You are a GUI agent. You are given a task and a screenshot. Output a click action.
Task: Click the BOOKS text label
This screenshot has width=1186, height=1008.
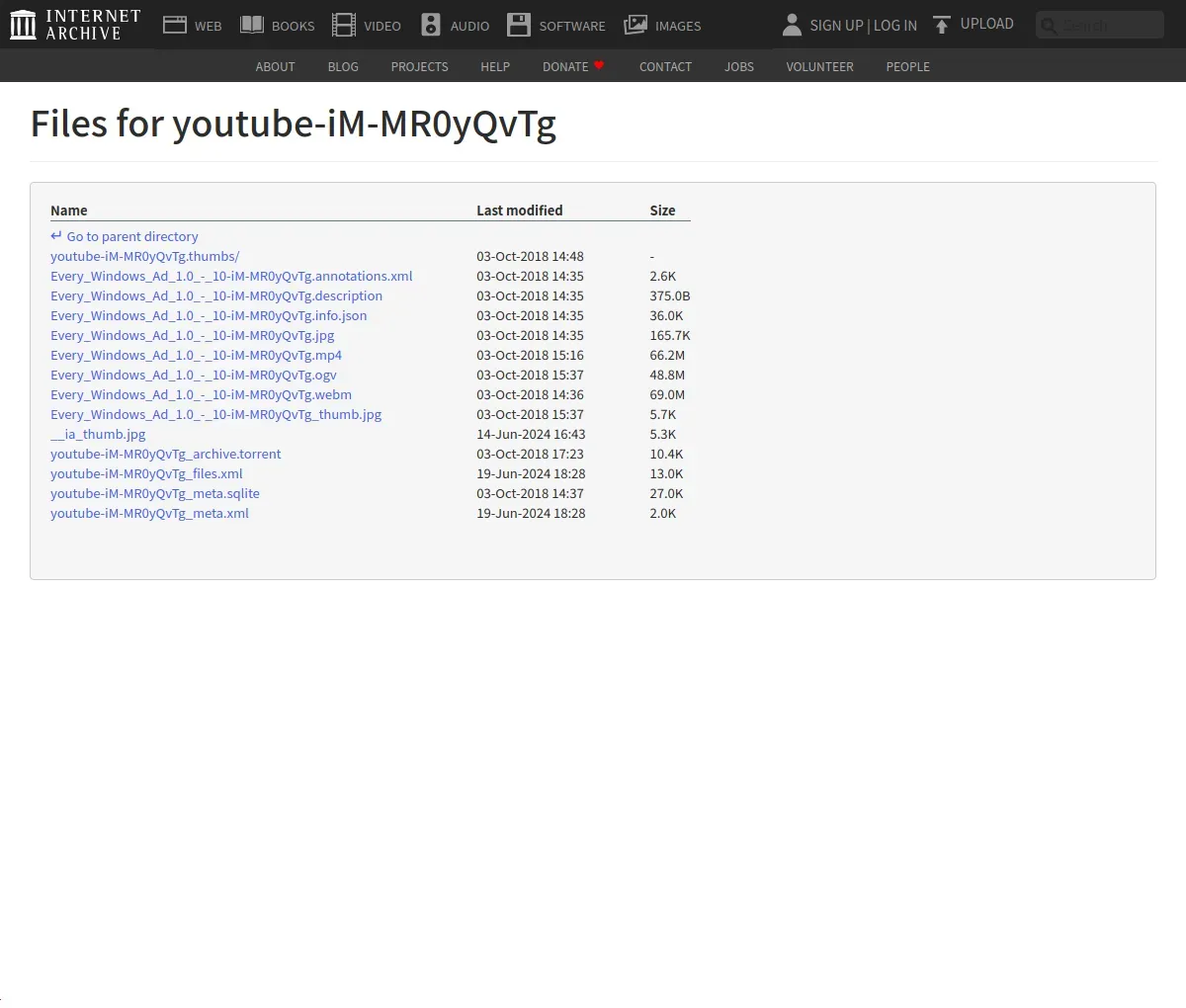click(x=294, y=26)
